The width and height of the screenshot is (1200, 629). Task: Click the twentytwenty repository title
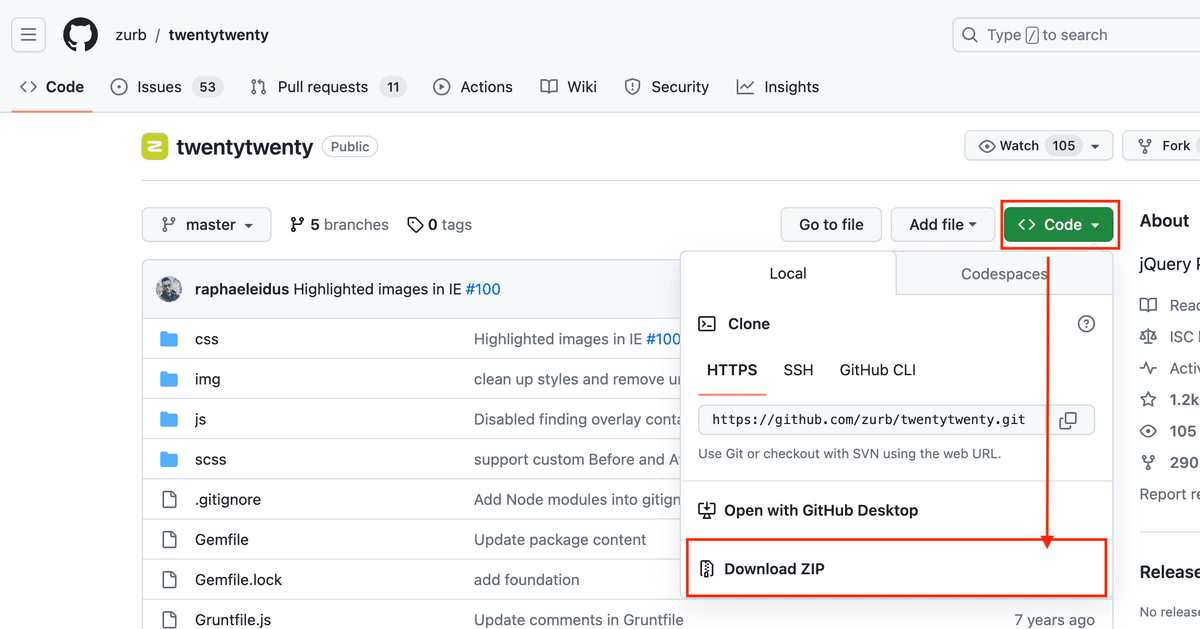pyautogui.click(x=244, y=147)
